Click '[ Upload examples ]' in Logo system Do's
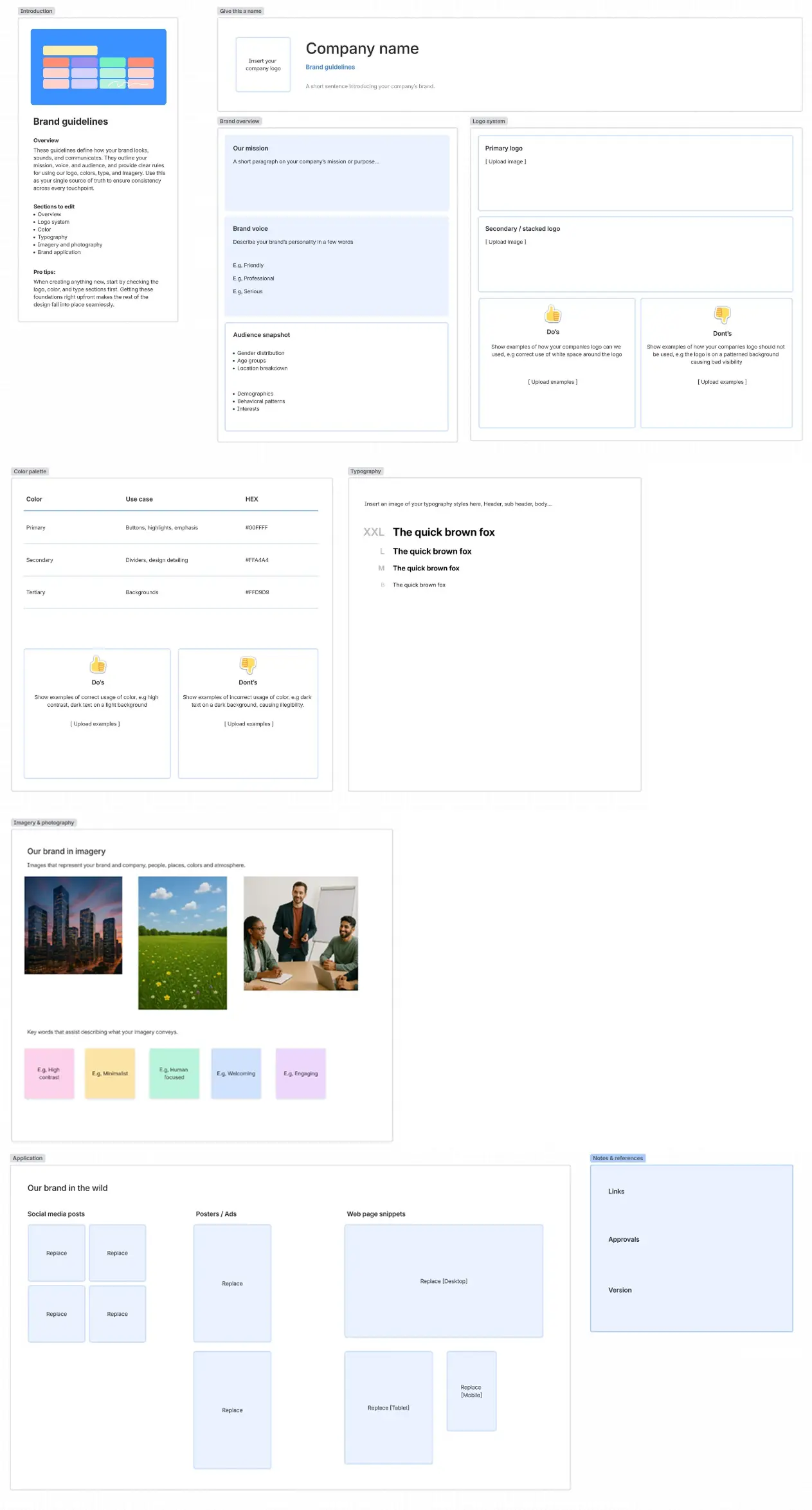The height and width of the screenshot is (1510, 812). (x=553, y=382)
